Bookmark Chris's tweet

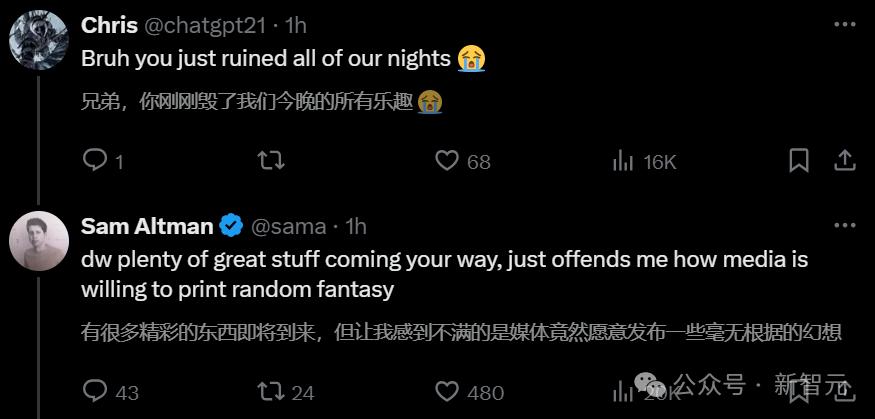799,161
